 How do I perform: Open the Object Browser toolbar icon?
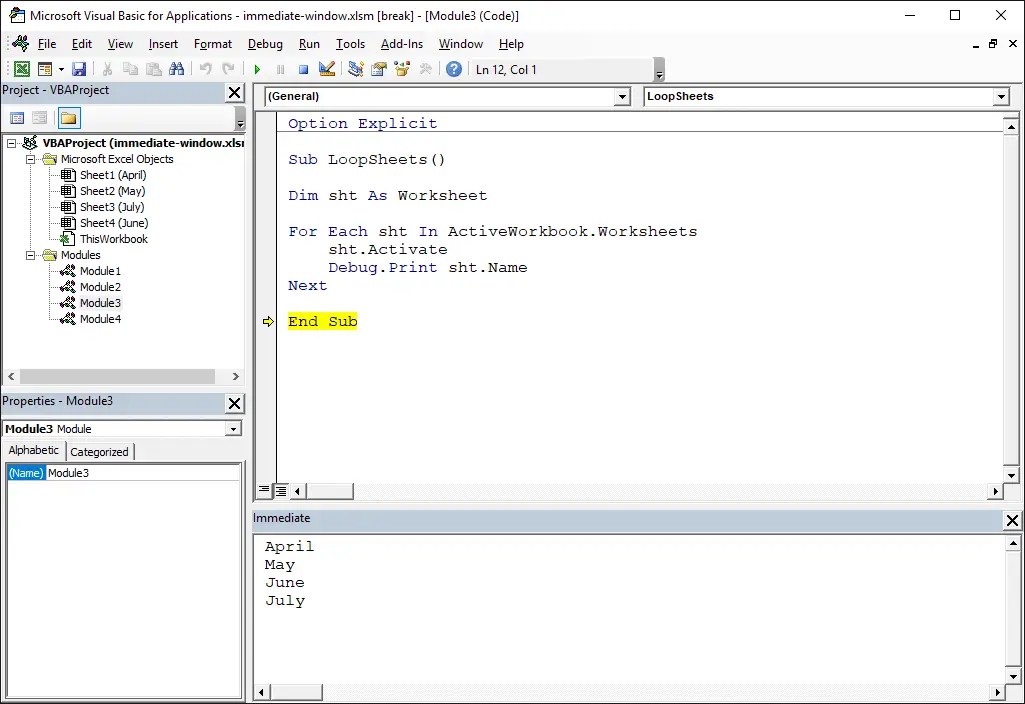coord(401,68)
